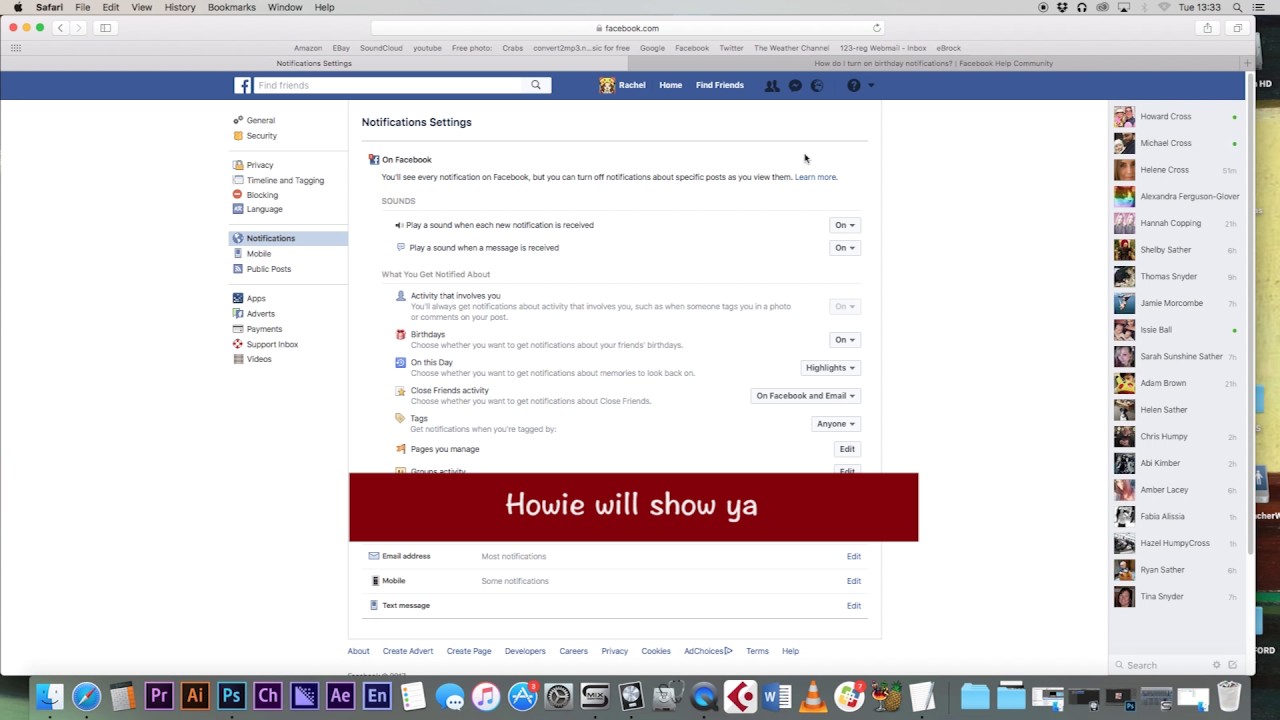Image resolution: width=1280 pixels, height=720 pixels.
Task: Click the 'Find friends' search field
Action: click(x=390, y=85)
